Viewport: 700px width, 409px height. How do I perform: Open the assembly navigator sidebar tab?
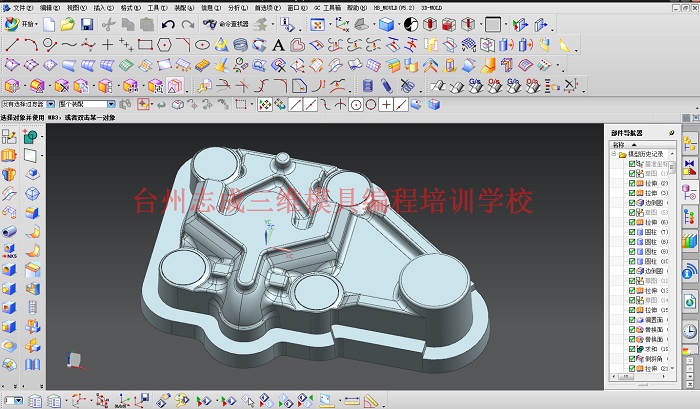(690, 143)
